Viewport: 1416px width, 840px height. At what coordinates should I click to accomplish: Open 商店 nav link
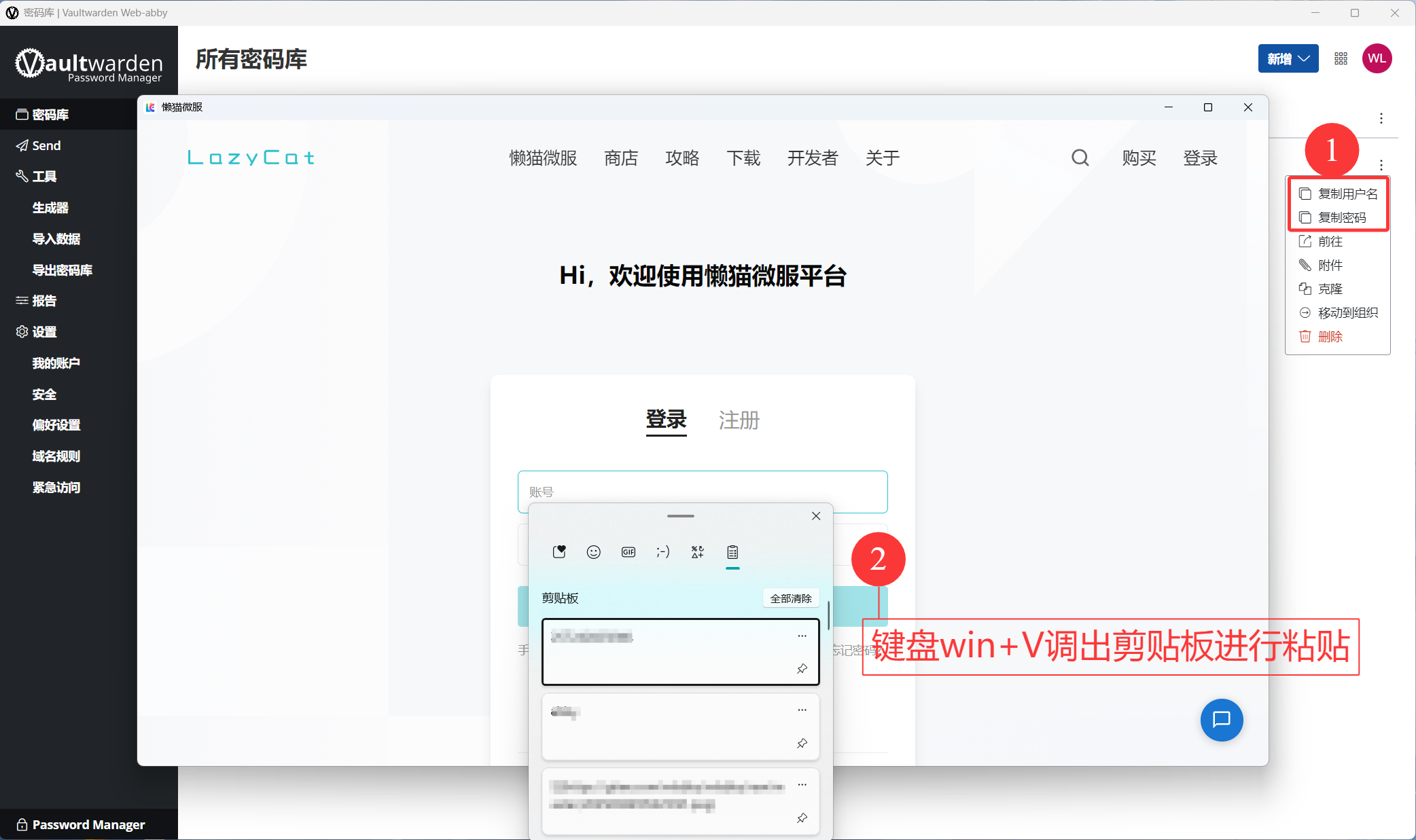click(621, 158)
